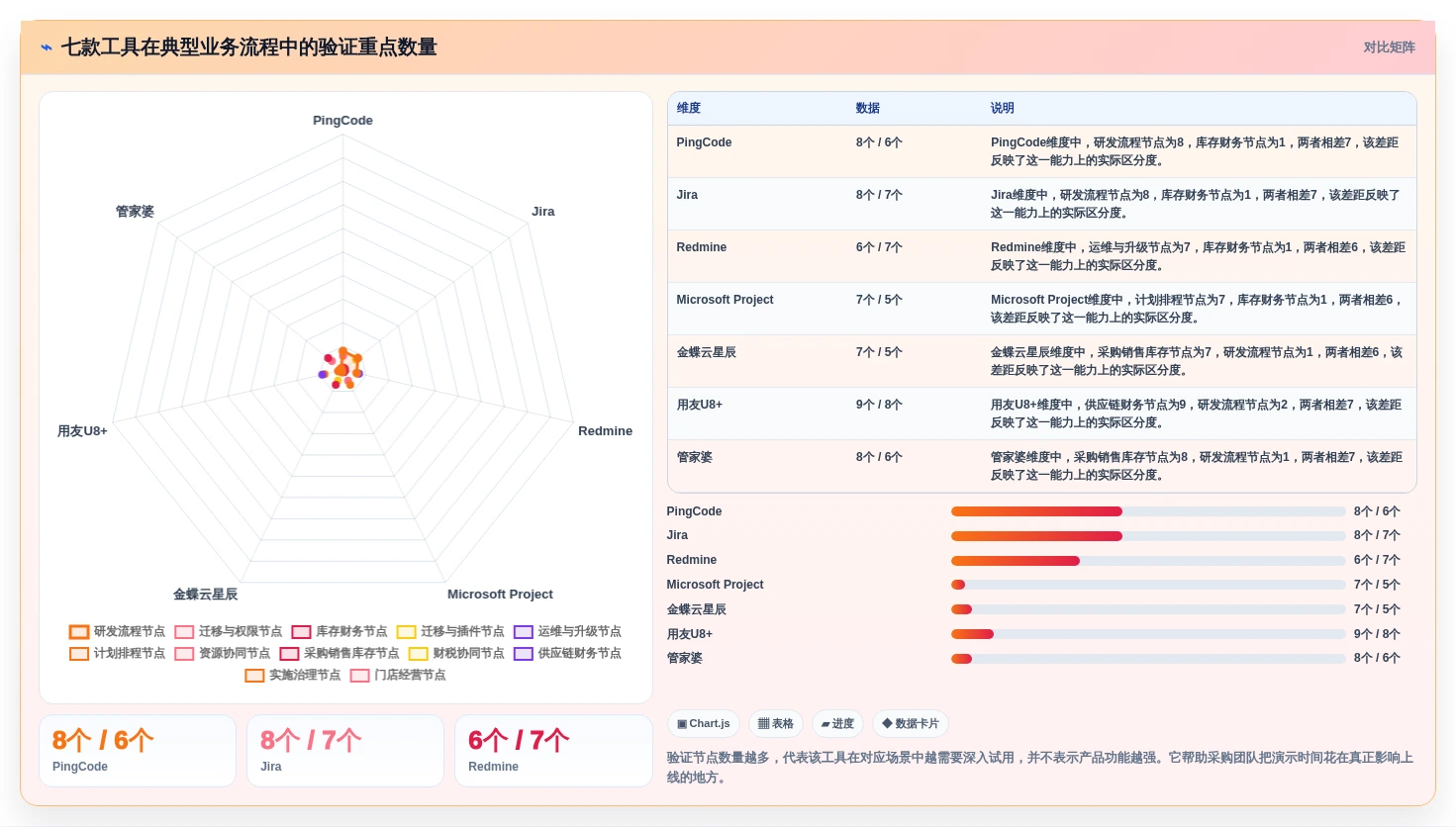Click the Microsoft Project radar axis label

tap(500, 595)
